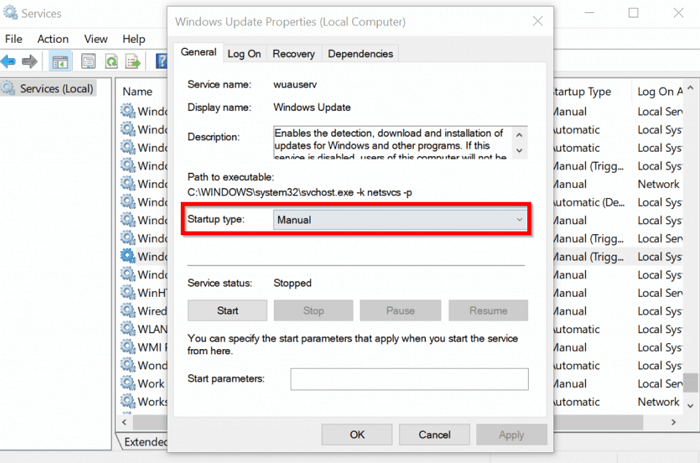Image resolution: width=700 pixels, height=463 pixels.
Task: Click services list scroll down arrow
Action: (x=691, y=406)
